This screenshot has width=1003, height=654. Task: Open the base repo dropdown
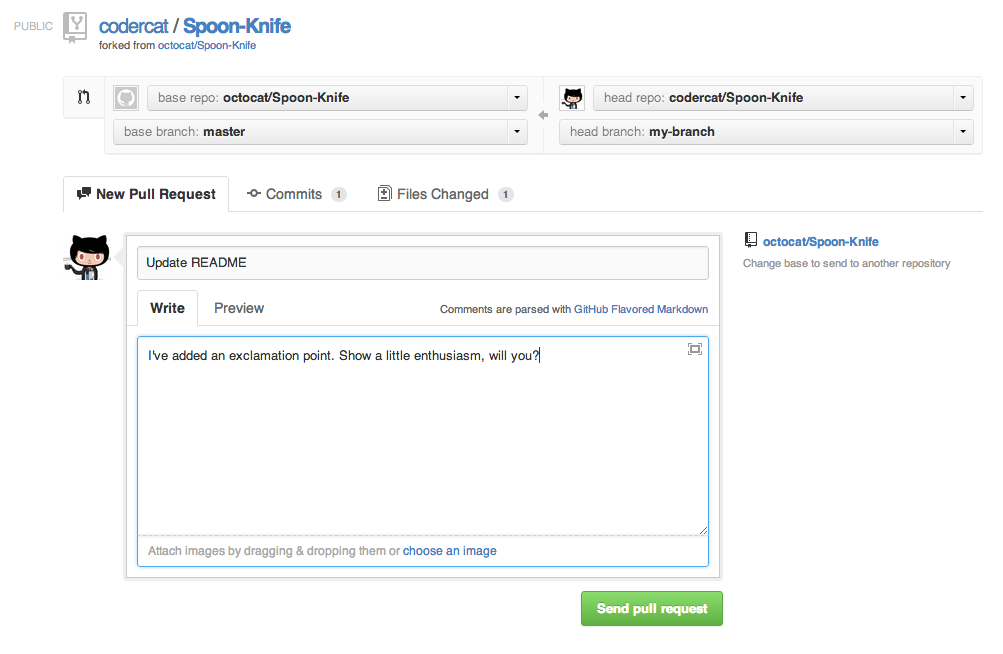(517, 97)
